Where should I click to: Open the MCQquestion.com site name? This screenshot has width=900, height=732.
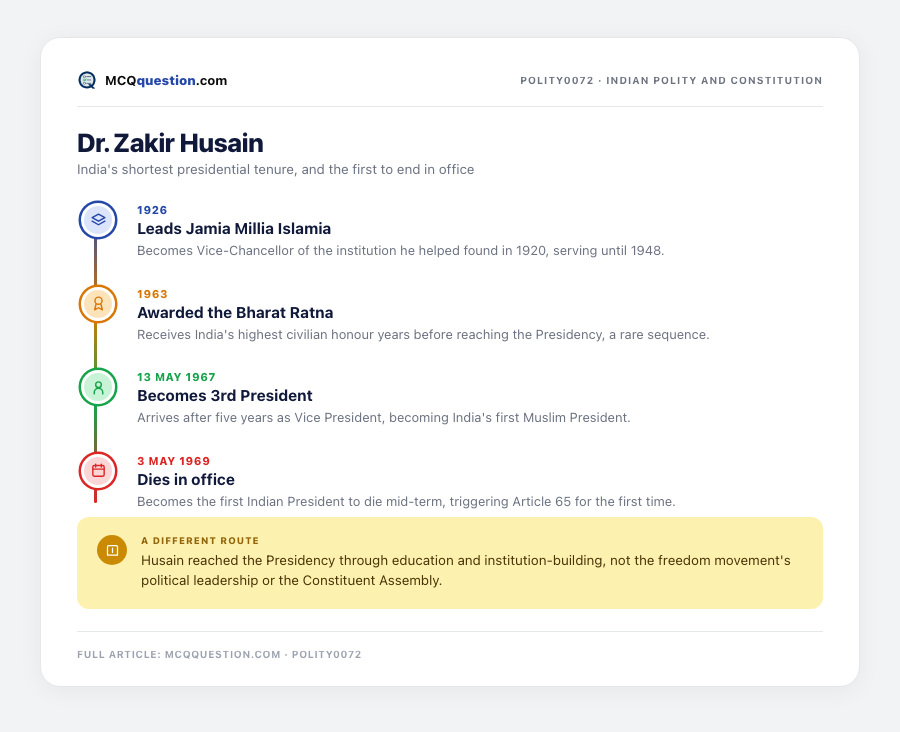point(166,80)
